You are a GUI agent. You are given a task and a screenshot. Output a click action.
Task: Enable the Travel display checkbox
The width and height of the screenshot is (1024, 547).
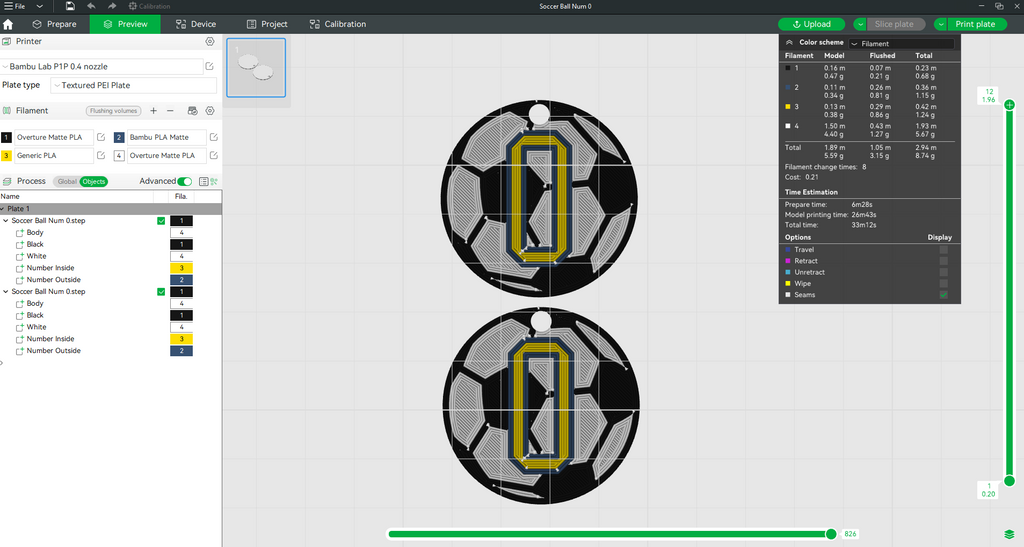944,249
